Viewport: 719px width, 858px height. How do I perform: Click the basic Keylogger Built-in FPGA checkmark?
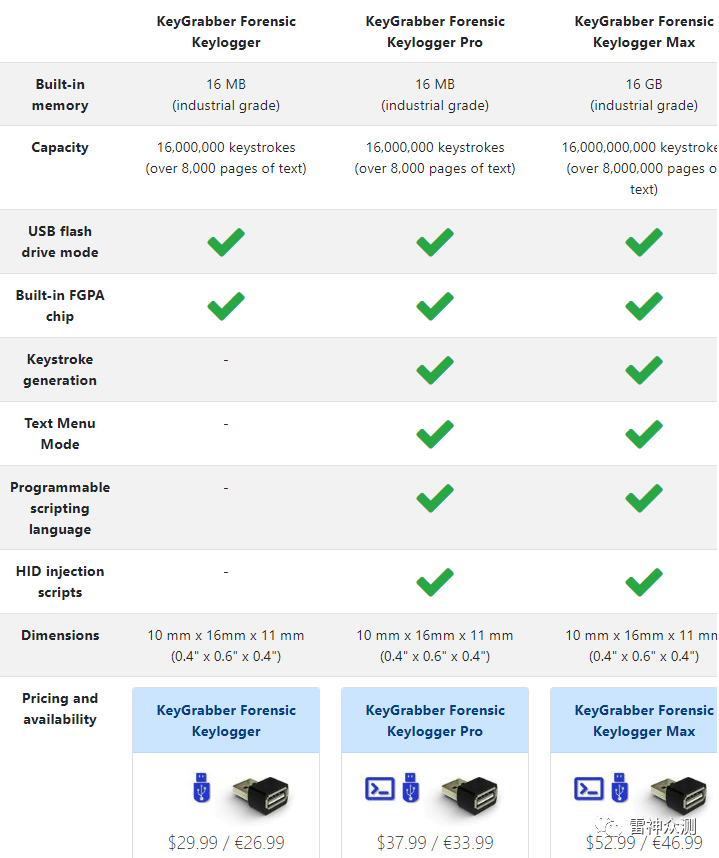[x=226, y=306]
